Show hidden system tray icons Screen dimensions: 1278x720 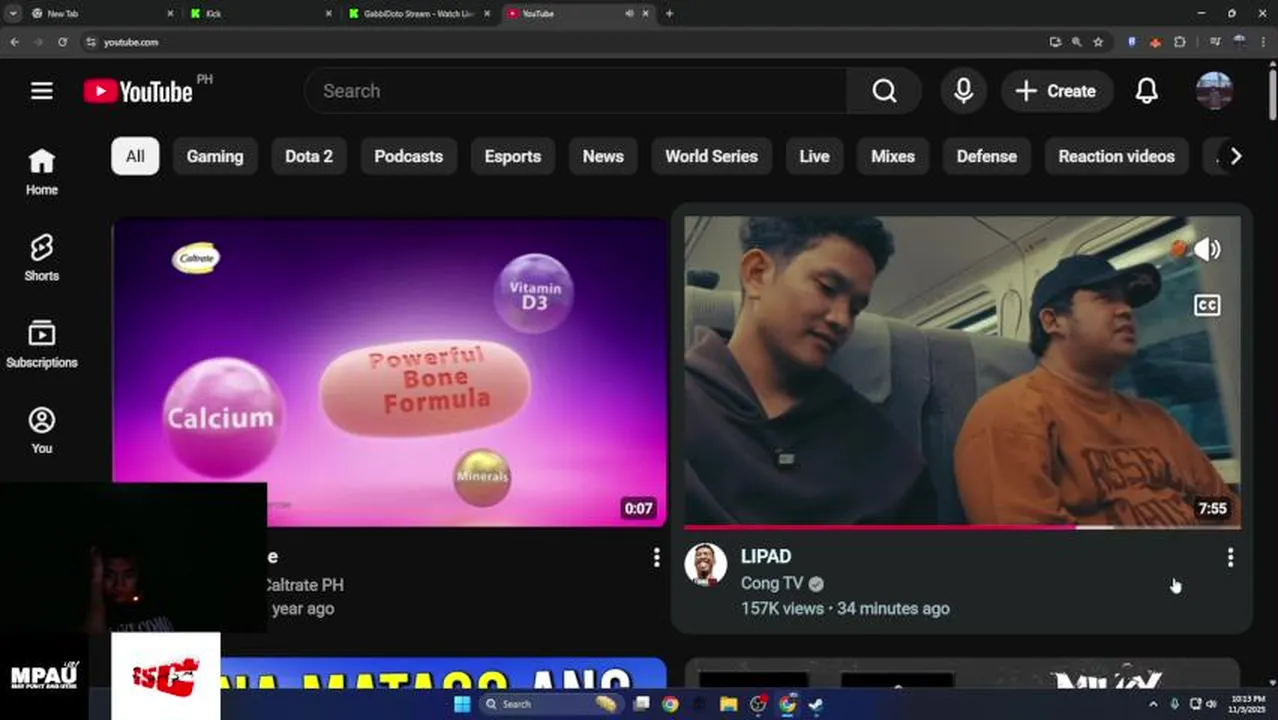[x=1155, y=704]
